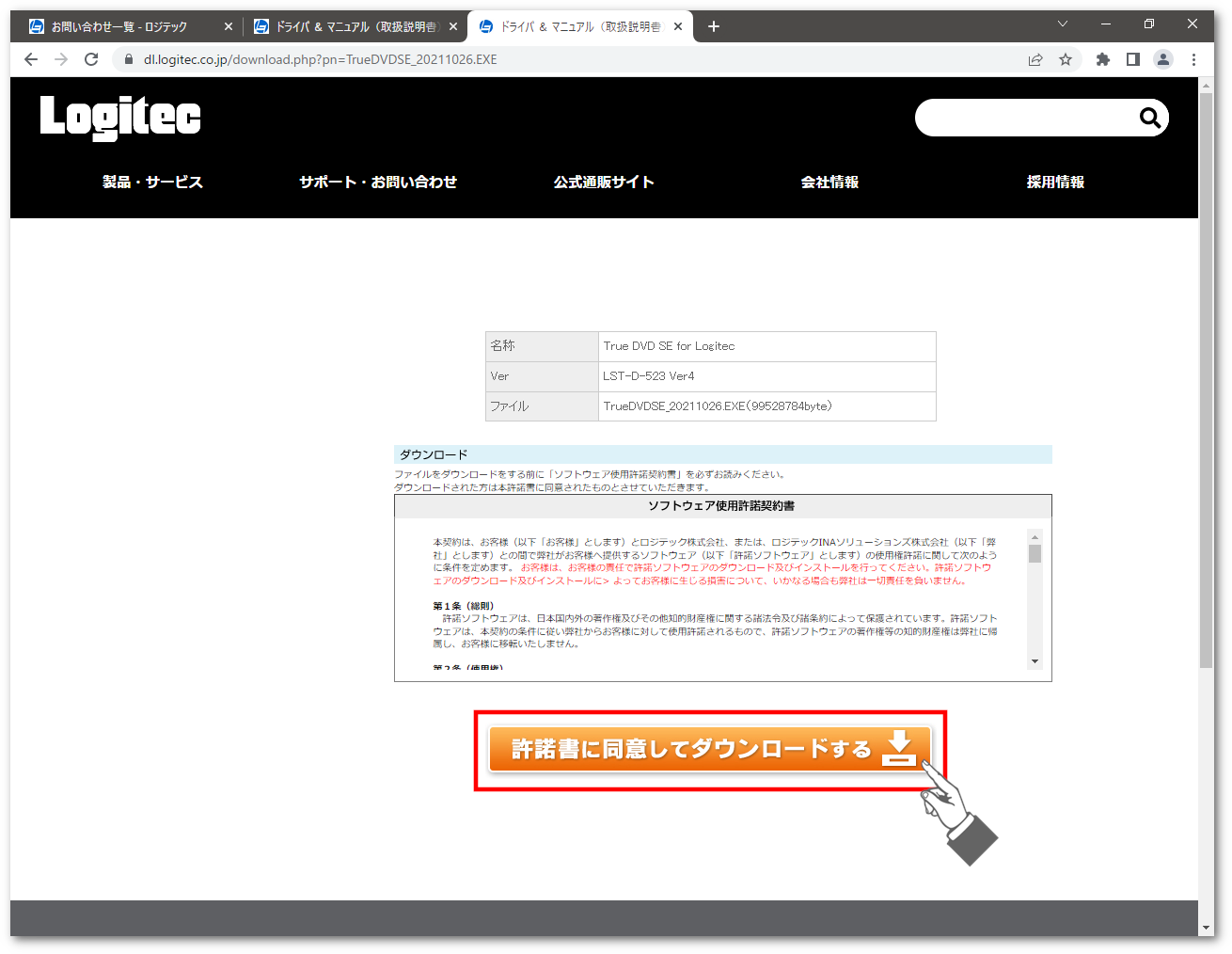The image size is (1232, 954).
Task: Close the お問い合わせ一覧 tab
Action: pyautogui.click(x=228, y=26)
